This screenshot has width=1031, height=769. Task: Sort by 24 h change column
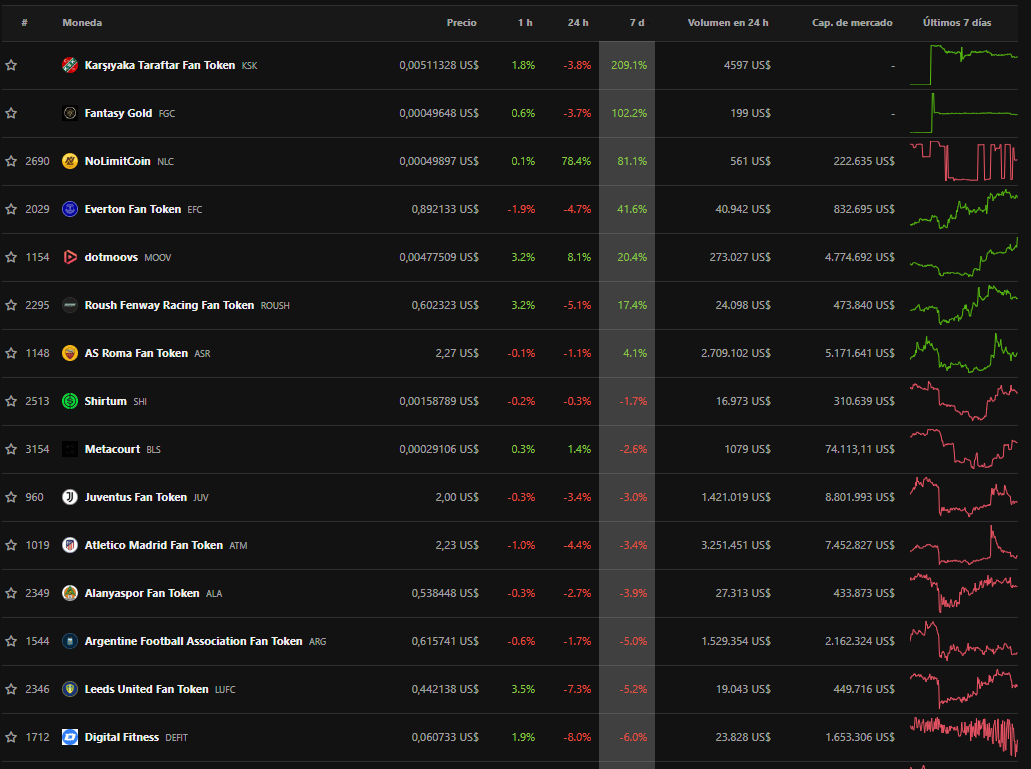pos(578,22)
